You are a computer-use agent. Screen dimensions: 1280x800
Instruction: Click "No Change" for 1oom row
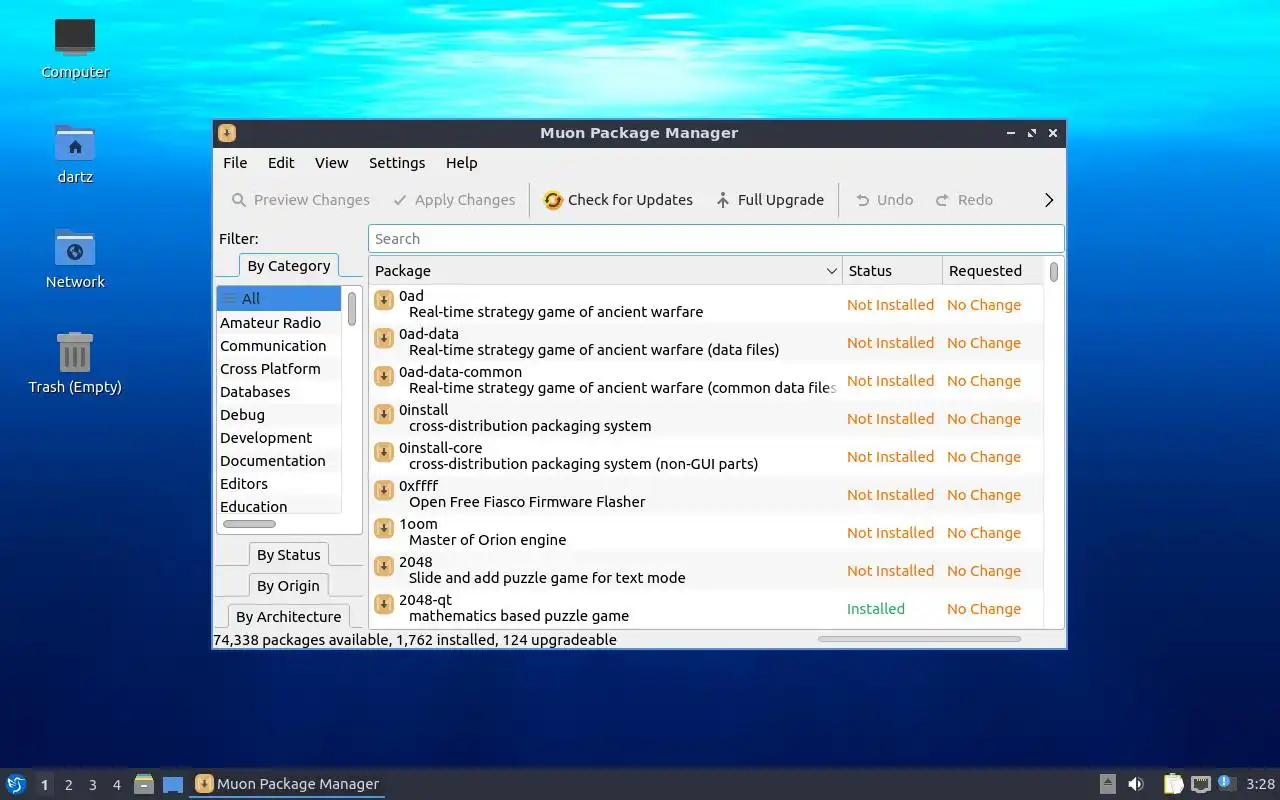coord(984,533)
